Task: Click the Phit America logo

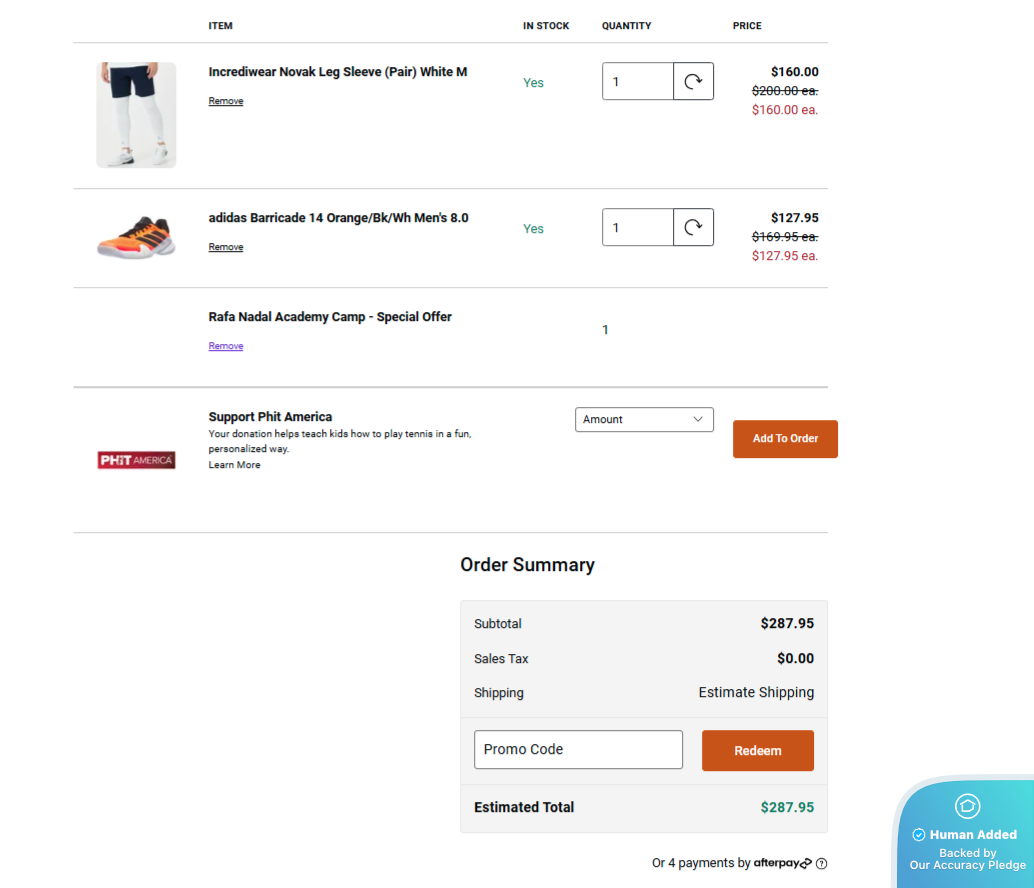Action: click(137, 460)
